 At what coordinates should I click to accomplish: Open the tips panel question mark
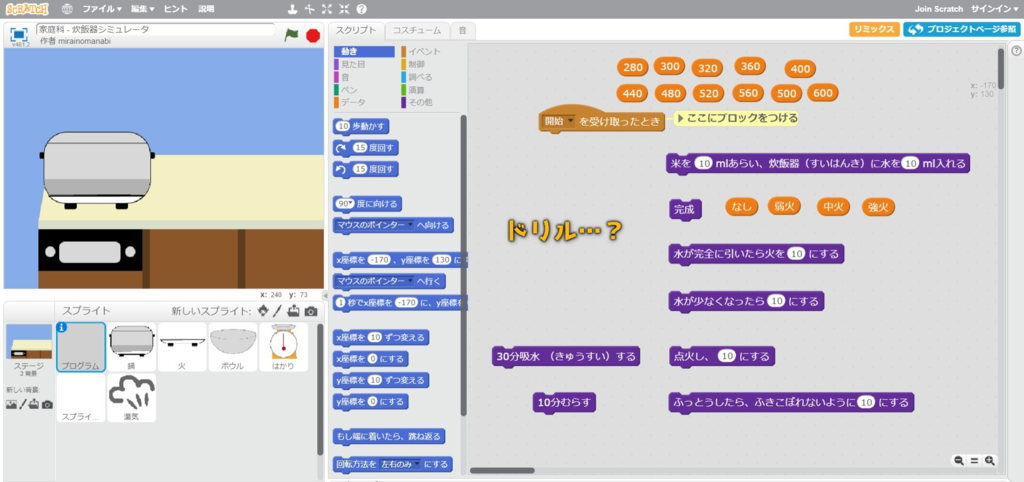1016,50
